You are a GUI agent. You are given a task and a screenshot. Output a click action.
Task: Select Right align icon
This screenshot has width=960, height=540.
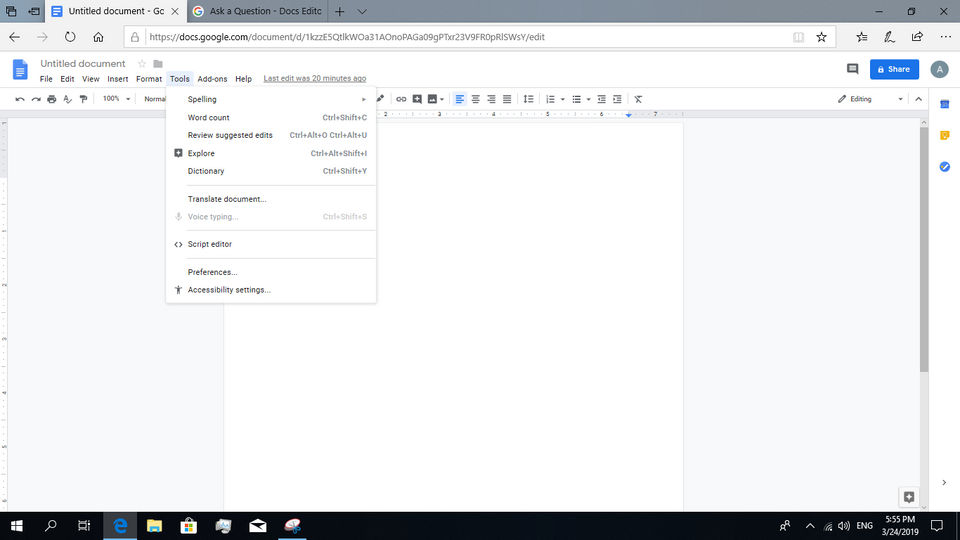(x=491, y=99)
